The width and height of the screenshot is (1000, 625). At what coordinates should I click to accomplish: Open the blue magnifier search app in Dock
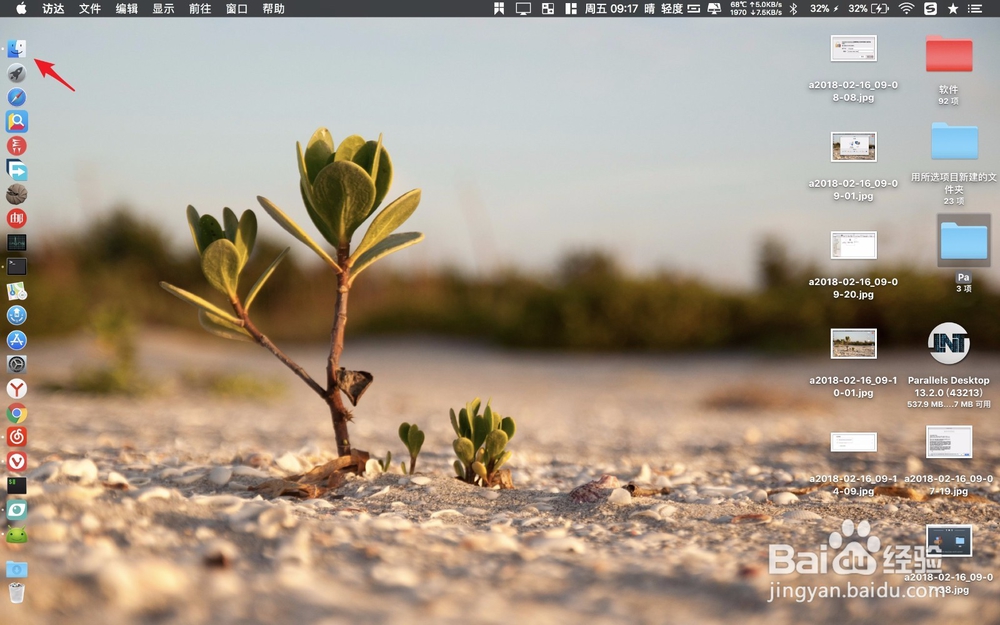[17, 121]
